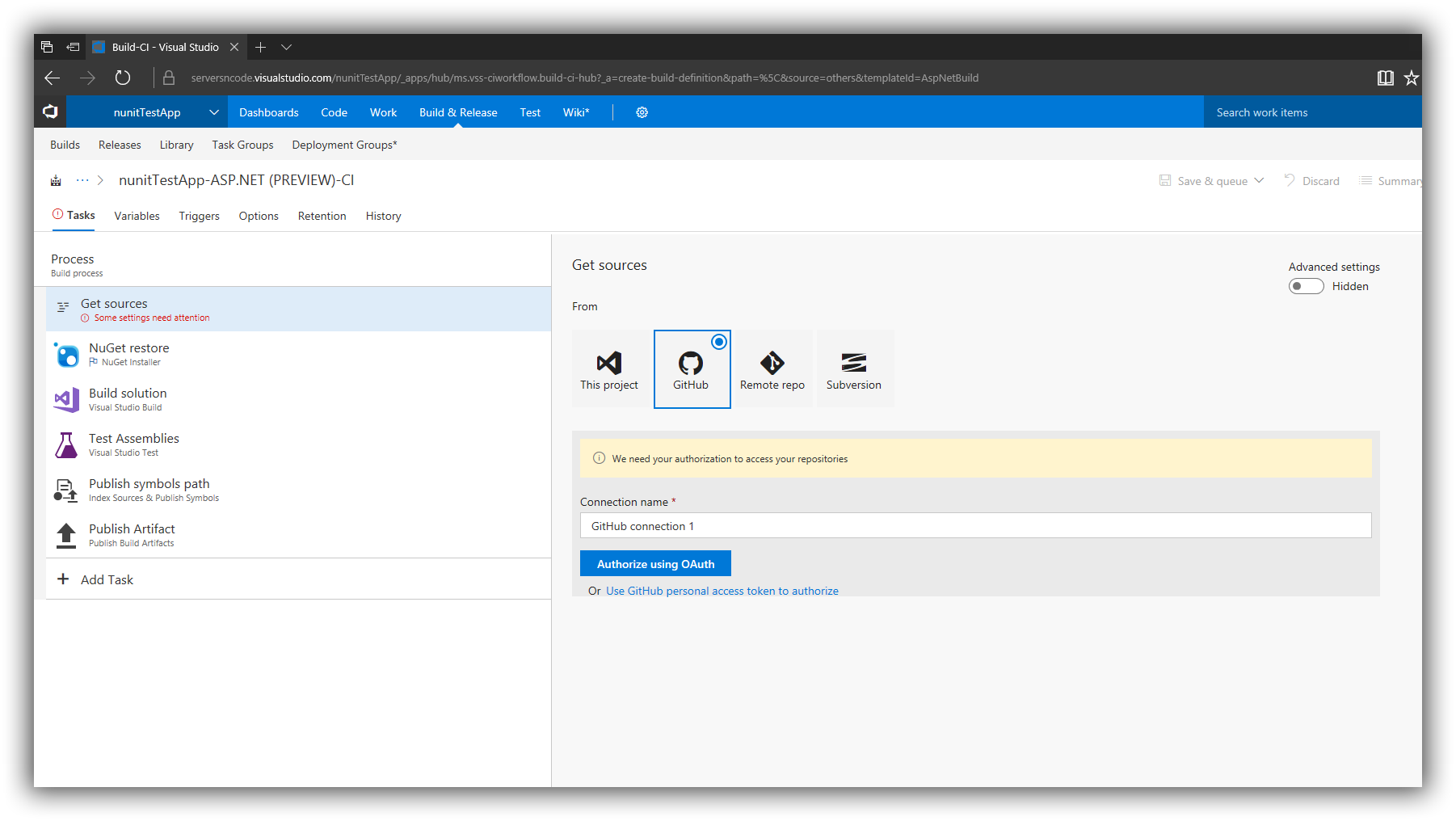This screenshot has height=821, width=1456.
Task: Click the Publish symbols path icon
Action: [65, 490]
